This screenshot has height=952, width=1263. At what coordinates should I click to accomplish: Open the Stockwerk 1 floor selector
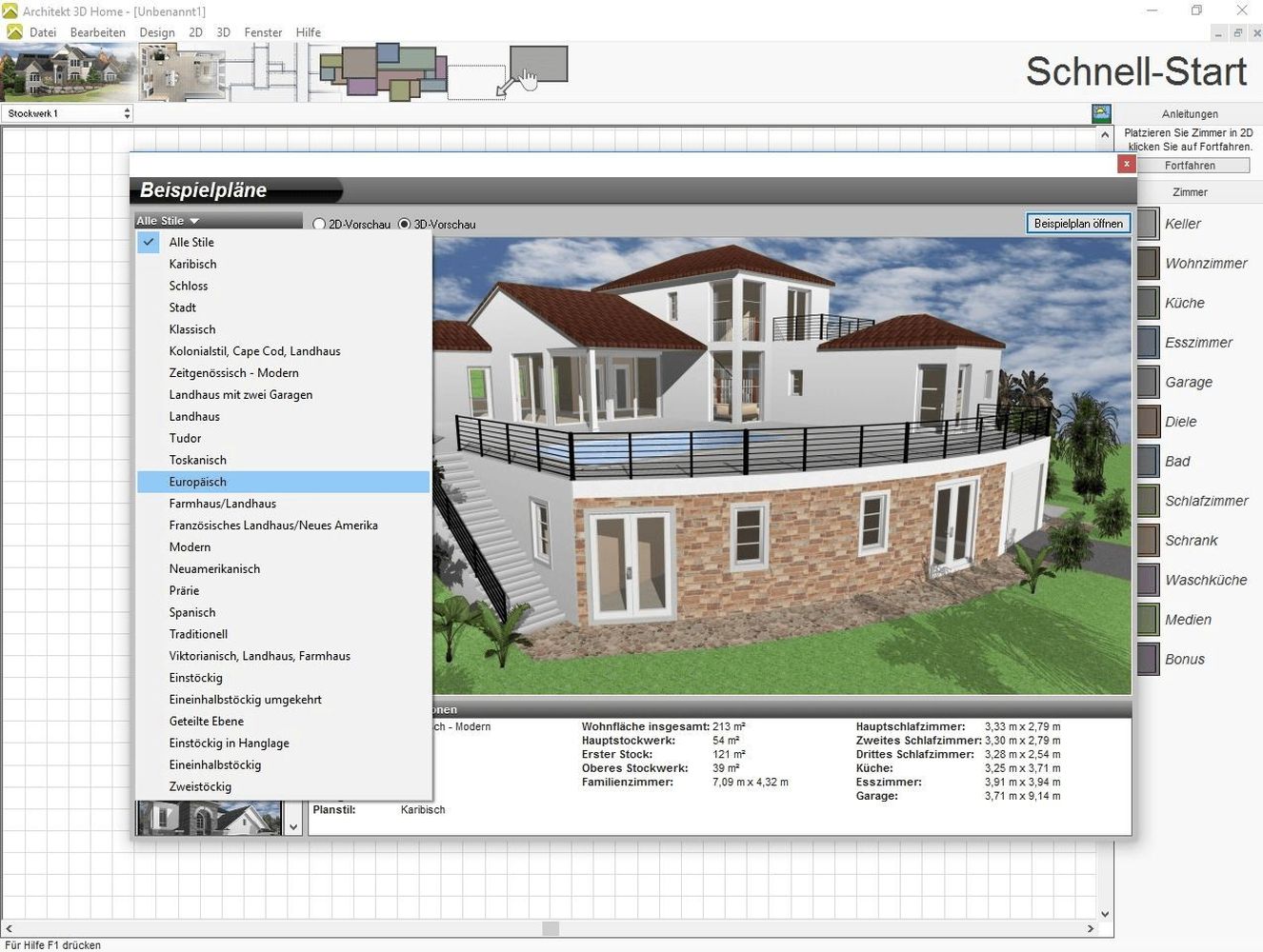point(67,113)
